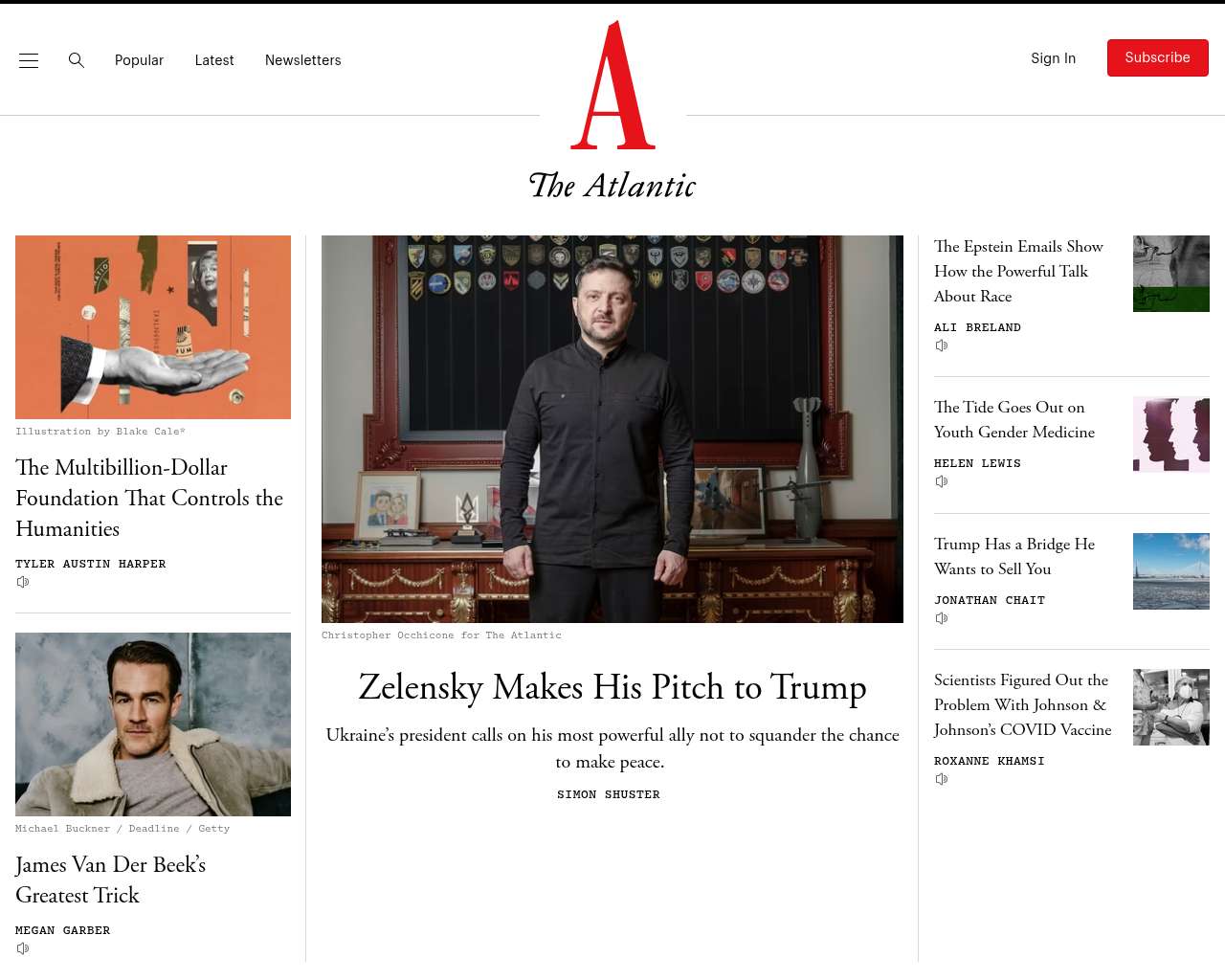The image size is (1225, 980).
Task: Go to the Latest section
Action: 214,60
